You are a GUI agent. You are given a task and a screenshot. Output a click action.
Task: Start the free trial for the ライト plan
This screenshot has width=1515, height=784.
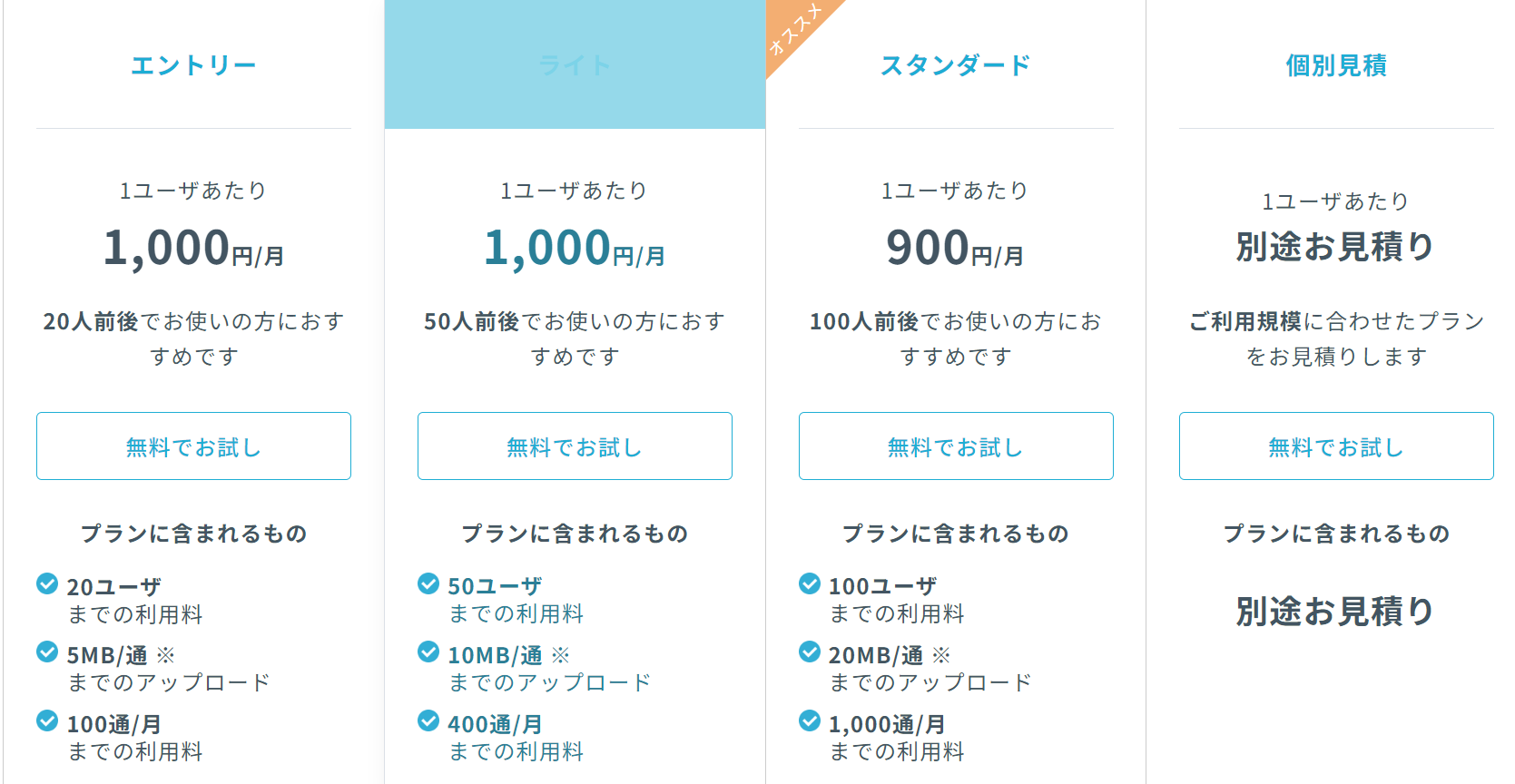(x=575, y=446)
